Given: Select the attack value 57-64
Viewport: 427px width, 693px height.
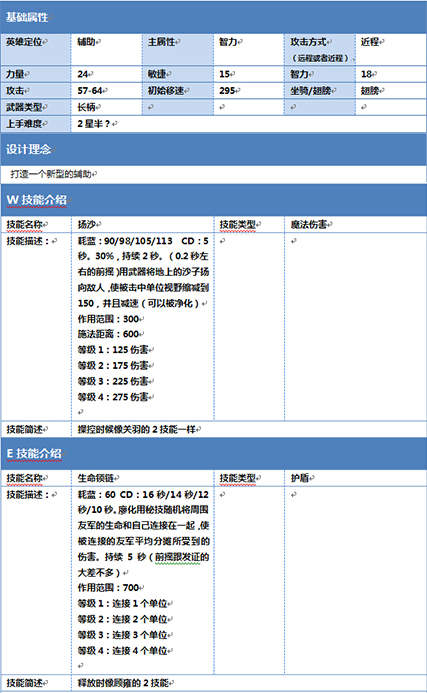Looking at the screenshot, I should [107, 91].
